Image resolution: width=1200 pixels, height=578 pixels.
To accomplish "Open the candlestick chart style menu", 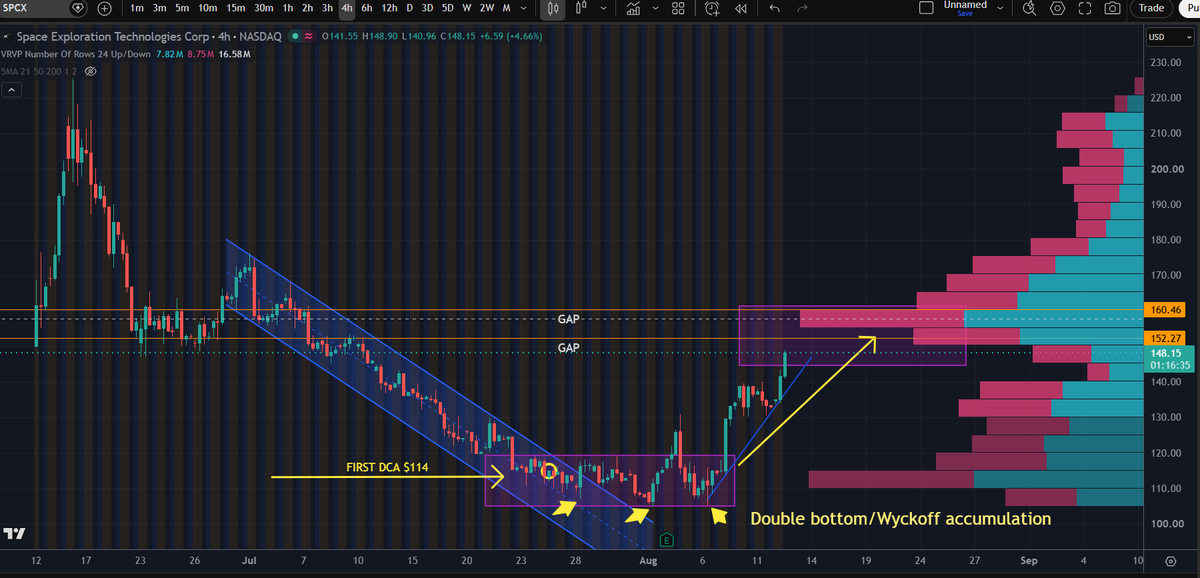I will [x=554, y=8].
